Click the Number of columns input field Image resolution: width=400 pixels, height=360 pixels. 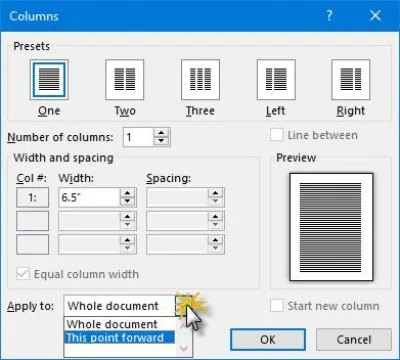tap(139, 137)
